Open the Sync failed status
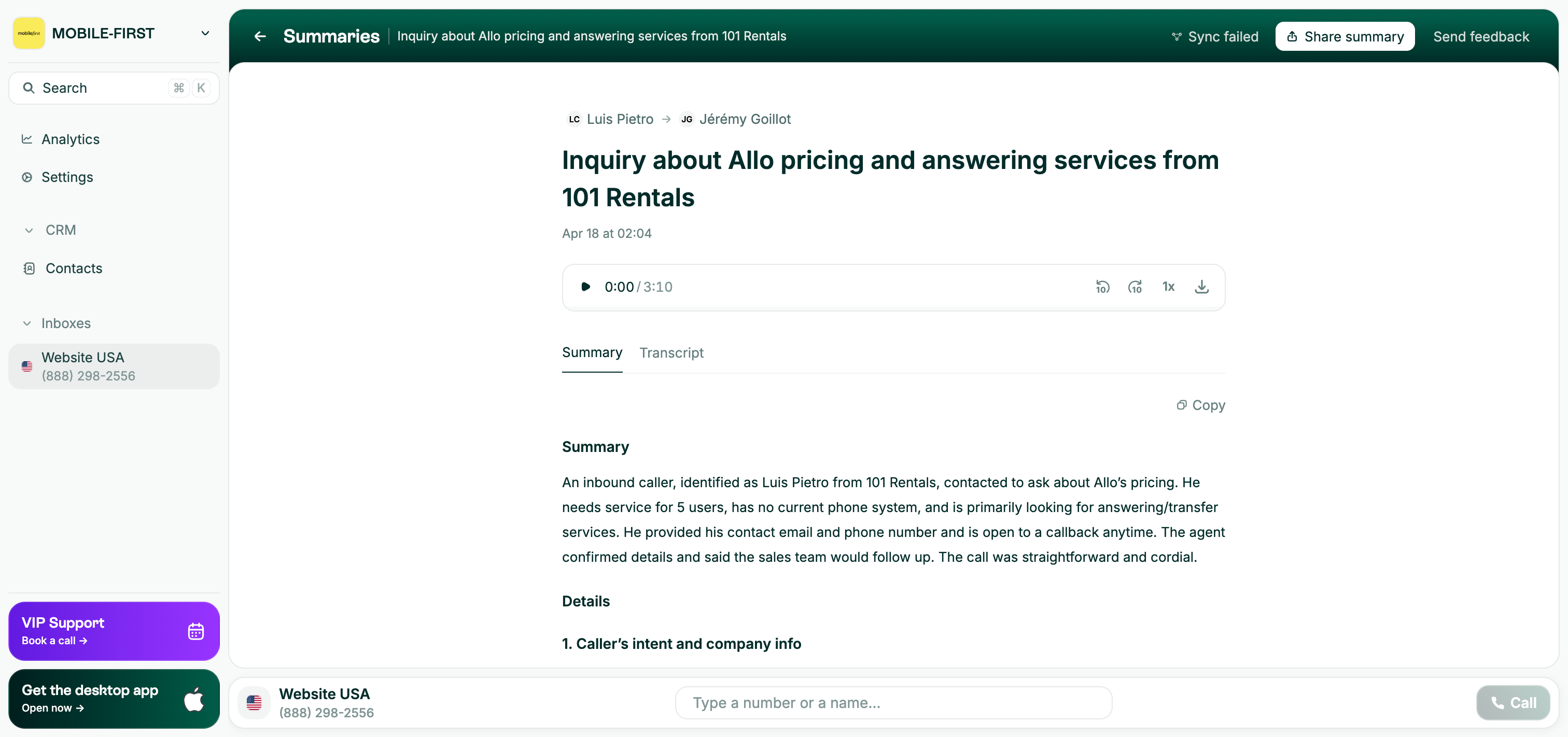The height and width of the screenshot is (737, 1568). click(1214, 36)
